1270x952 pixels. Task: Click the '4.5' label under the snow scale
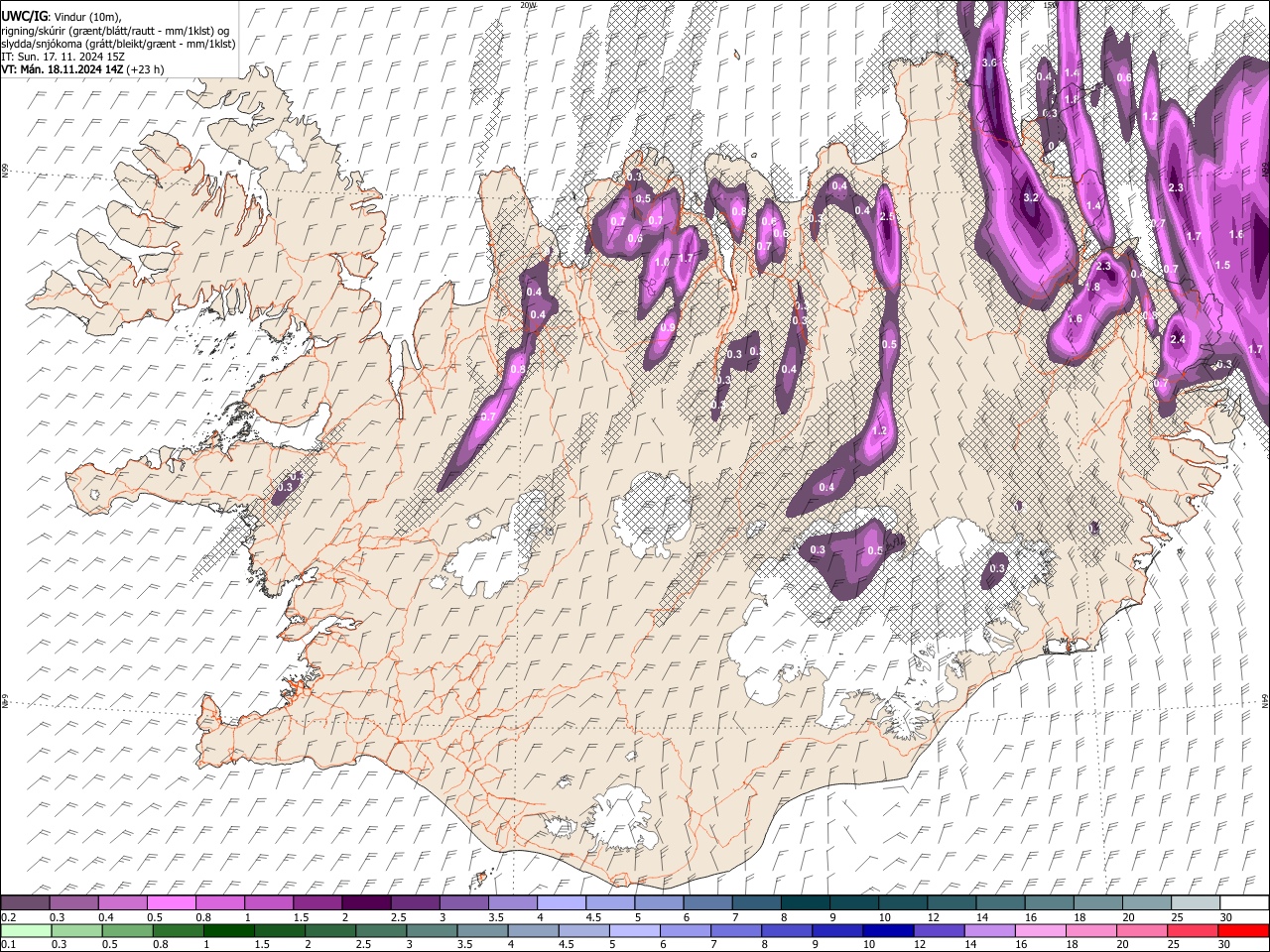593,917
